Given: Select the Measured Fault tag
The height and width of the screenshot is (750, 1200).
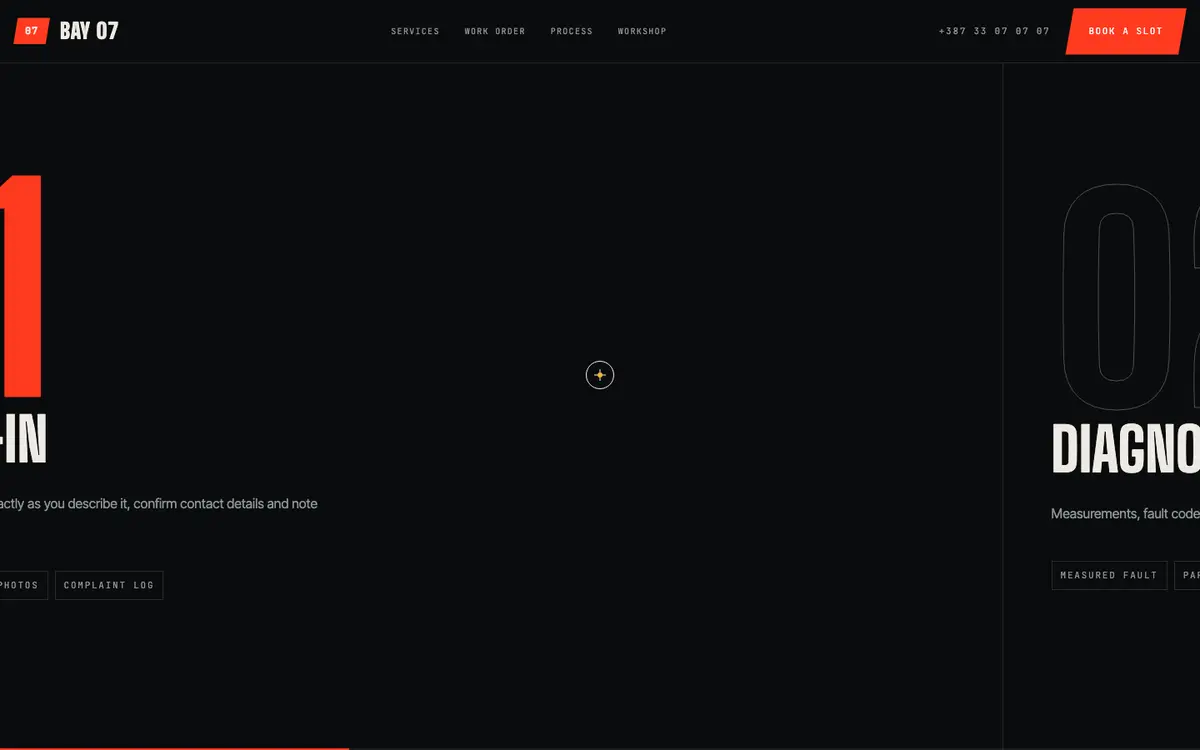Looking at the screenshot, I should (1109, 575).
